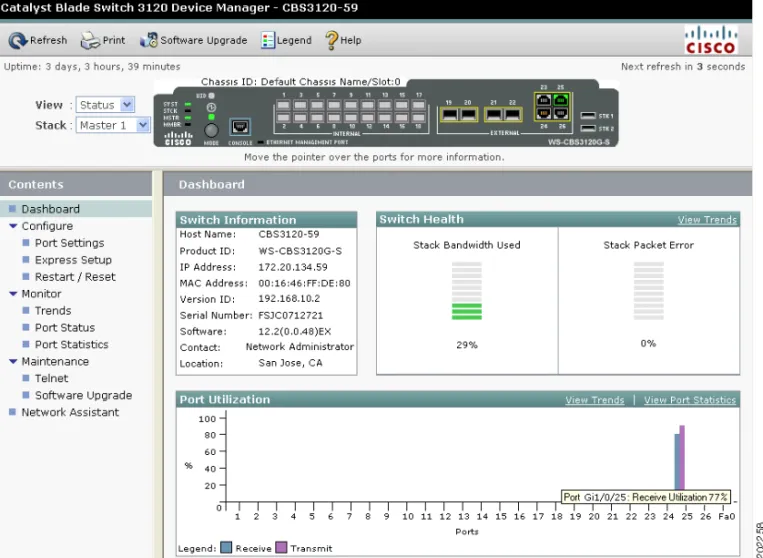Click View Trends link in Port Utilization

pos(595,400)
